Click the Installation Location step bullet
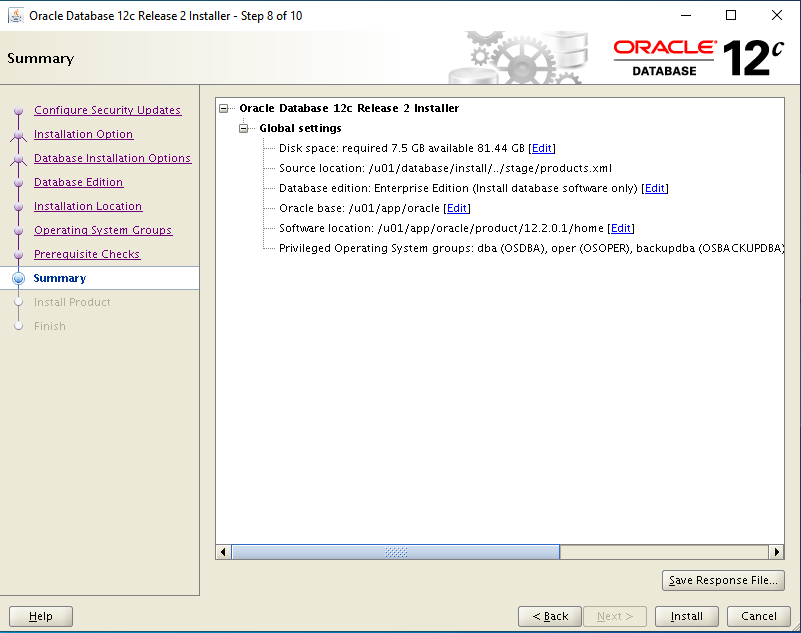Image resolution: width=801 pixels, height=633 pixels. click(x=18, y=206)
